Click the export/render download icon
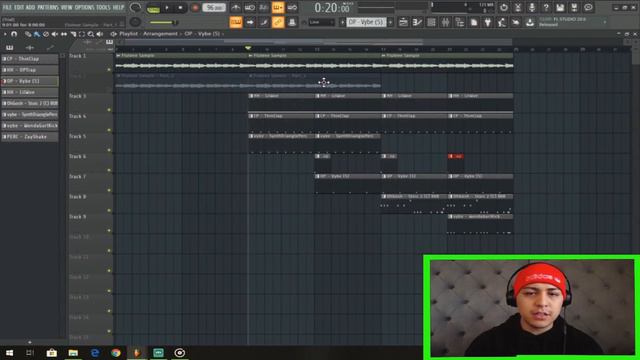 [530, 22]
